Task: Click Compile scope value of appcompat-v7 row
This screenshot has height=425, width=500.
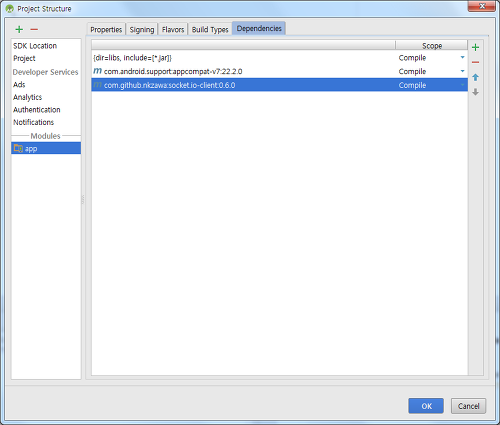Action: [x=412, y=71]
